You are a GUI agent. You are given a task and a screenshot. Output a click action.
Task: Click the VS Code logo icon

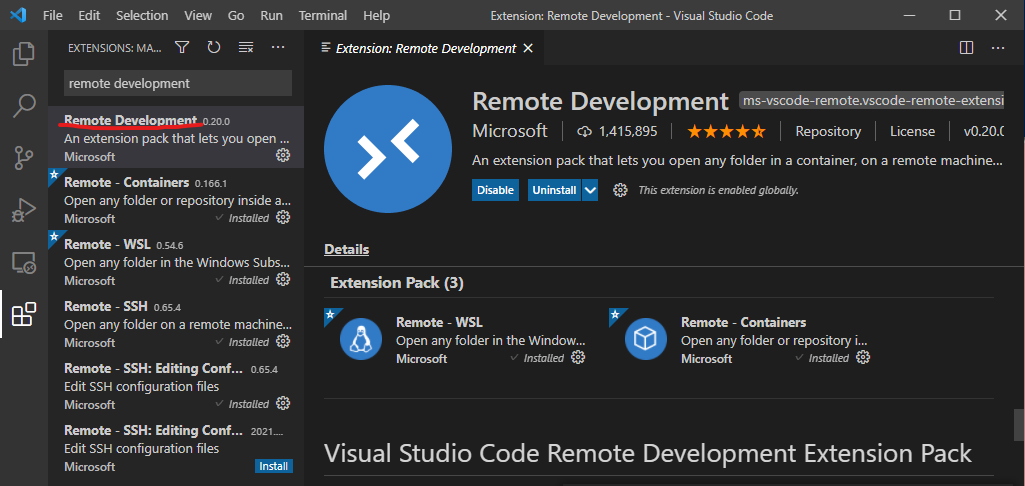[x=18, y=15]
